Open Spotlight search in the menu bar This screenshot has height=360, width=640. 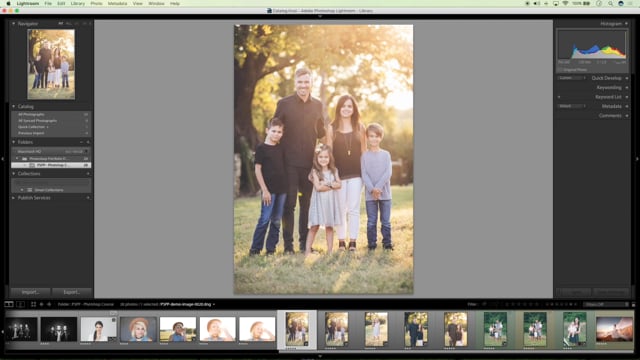coord(611,3)
